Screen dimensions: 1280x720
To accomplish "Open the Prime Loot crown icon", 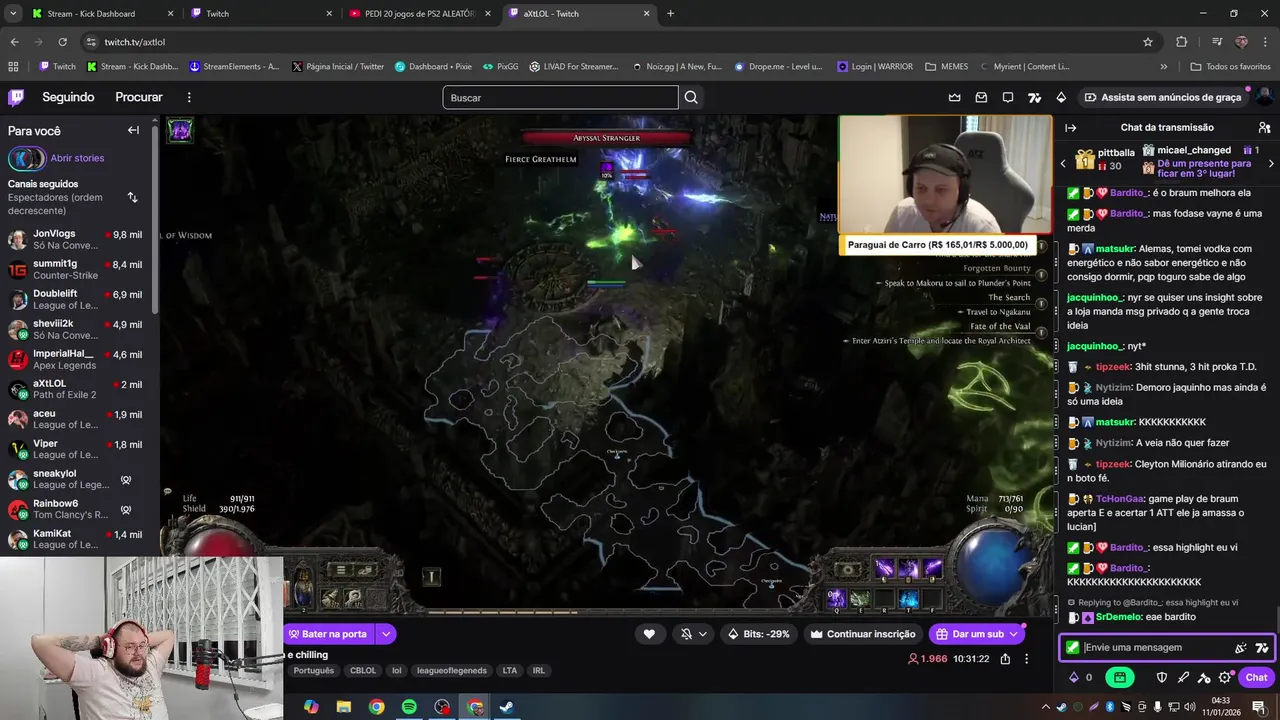I will 954,97.
